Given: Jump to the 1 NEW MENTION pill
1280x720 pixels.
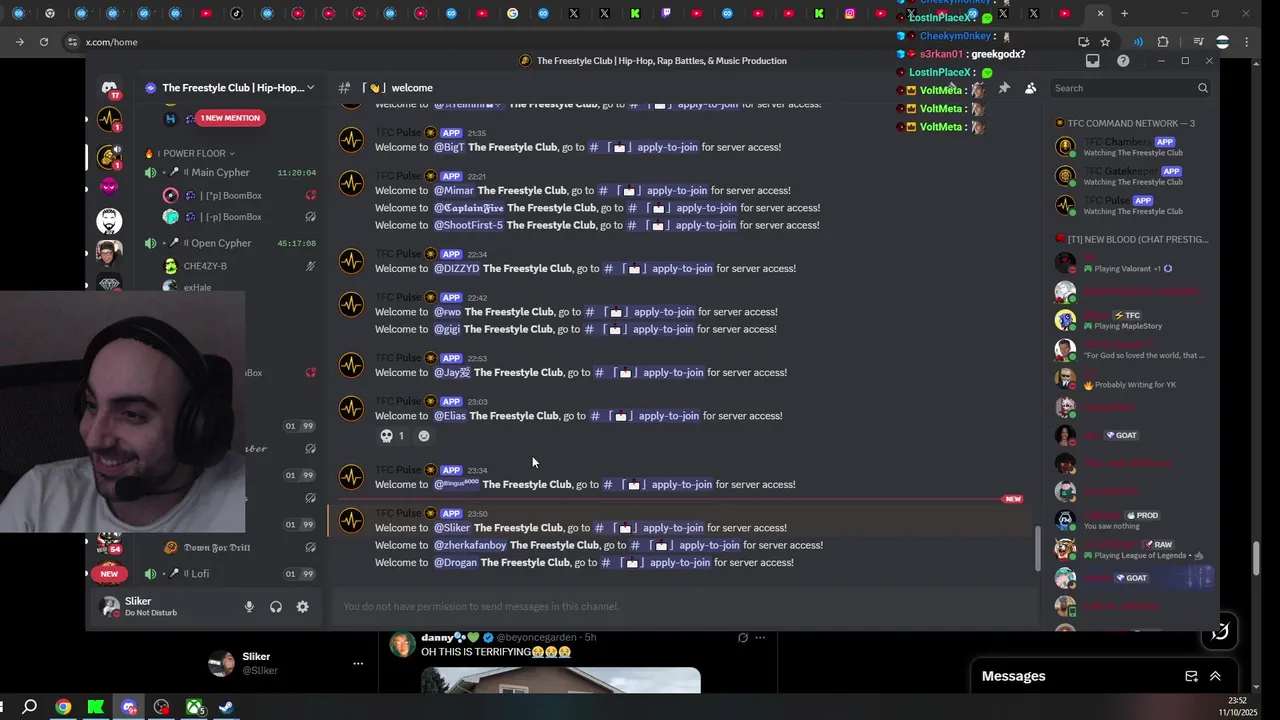Looking at the screenshot, I should (229, 118).
